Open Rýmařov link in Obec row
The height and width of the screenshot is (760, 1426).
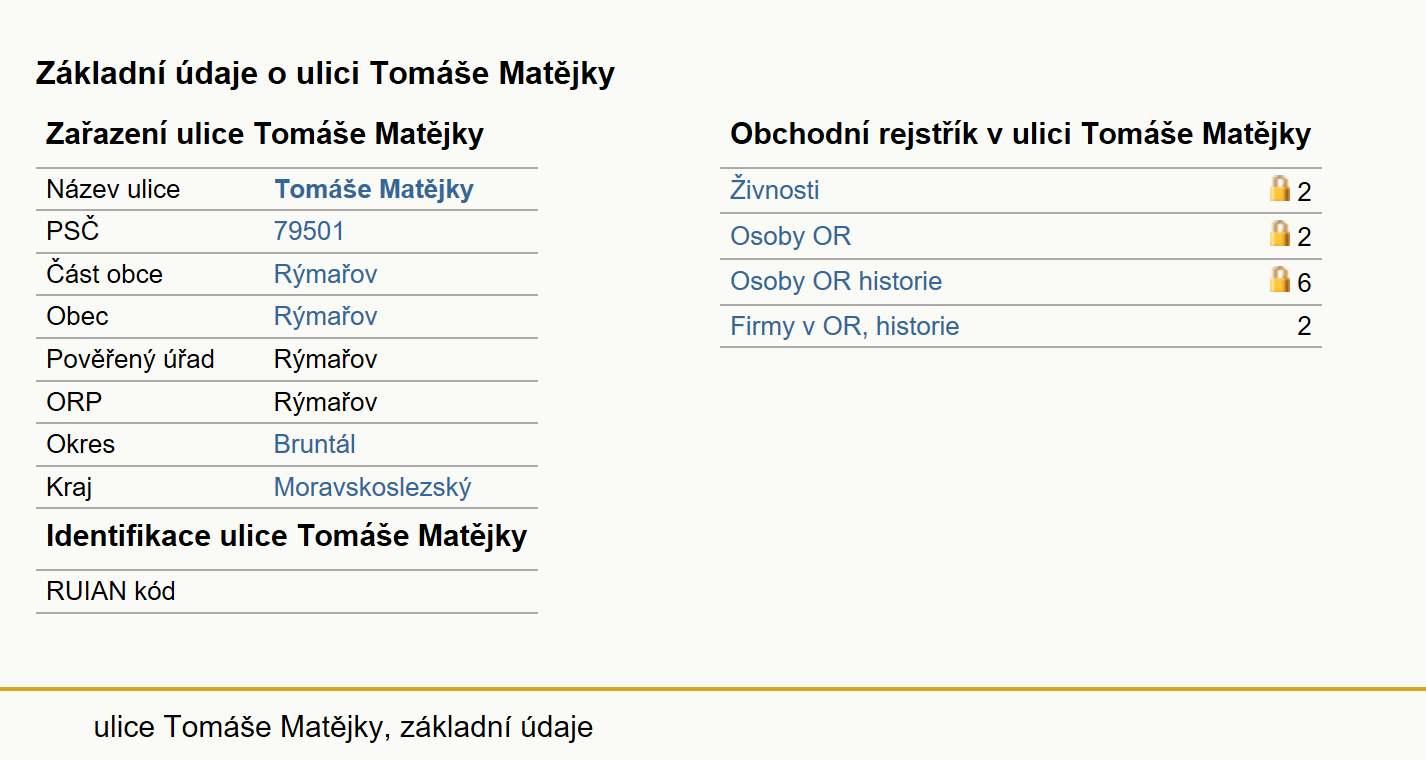tap(326, 316)
